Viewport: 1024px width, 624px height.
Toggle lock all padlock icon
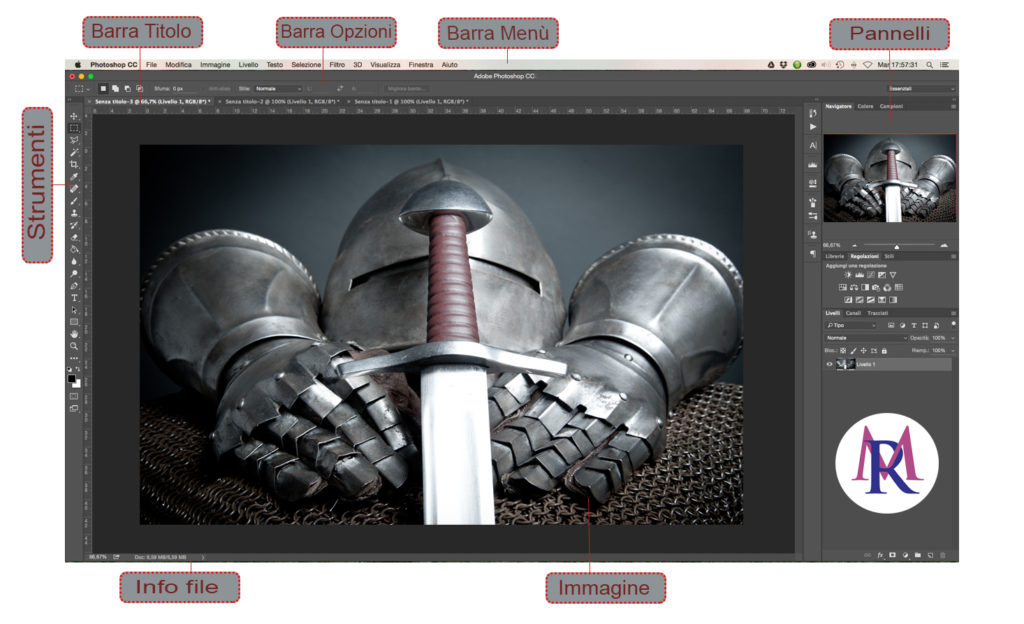[884, 351]
